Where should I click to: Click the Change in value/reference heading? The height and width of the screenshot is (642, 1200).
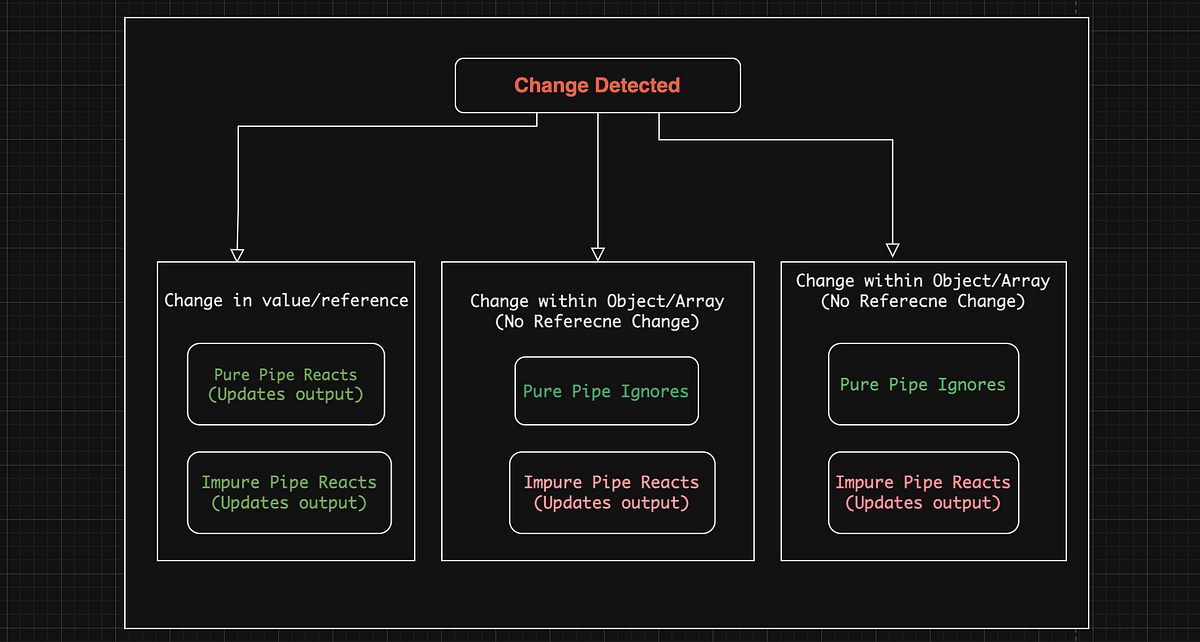[286, 300]
